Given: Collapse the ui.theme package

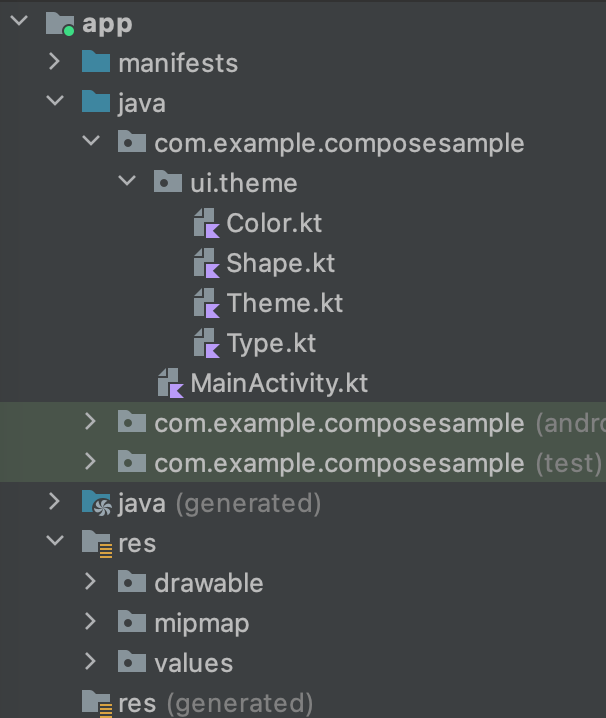Looking at the screenshot, I should [x=127, y=180].
